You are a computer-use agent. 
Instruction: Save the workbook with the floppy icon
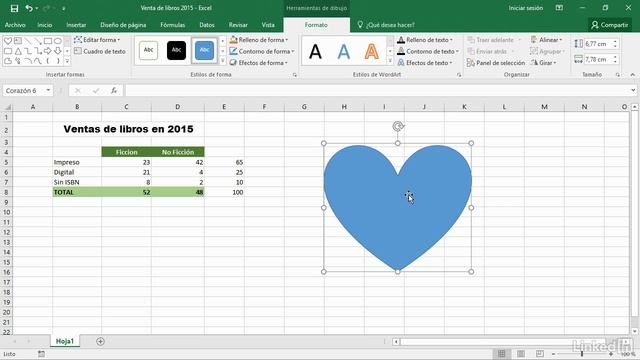14,8
